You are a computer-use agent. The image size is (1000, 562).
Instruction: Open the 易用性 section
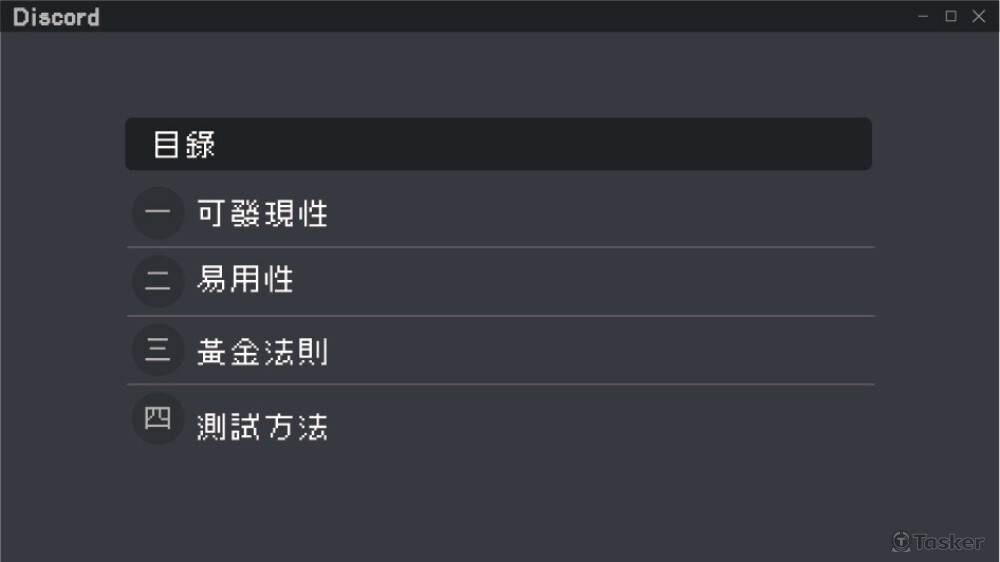[245, 281]
